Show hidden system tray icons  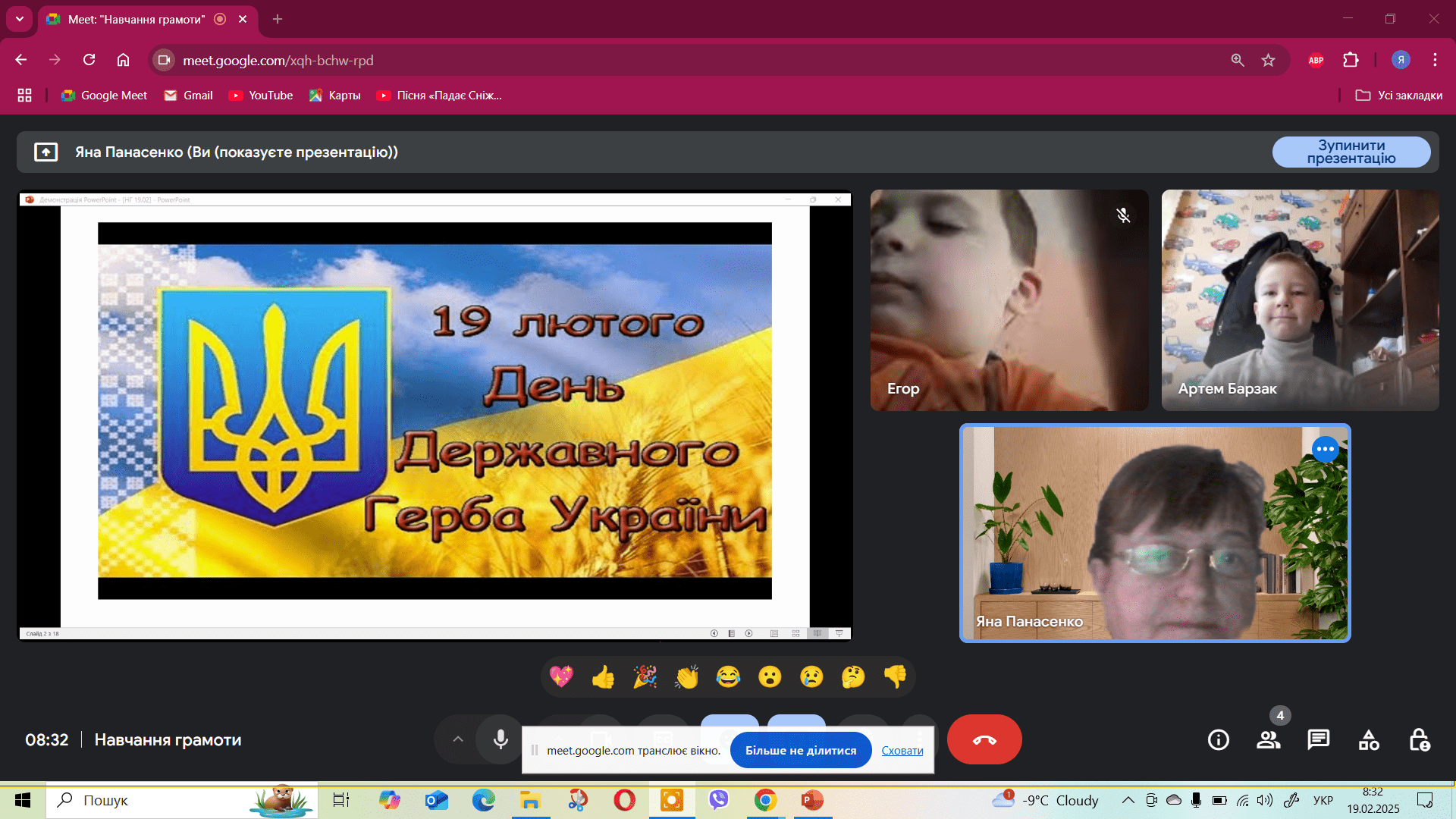point(1128,800)
